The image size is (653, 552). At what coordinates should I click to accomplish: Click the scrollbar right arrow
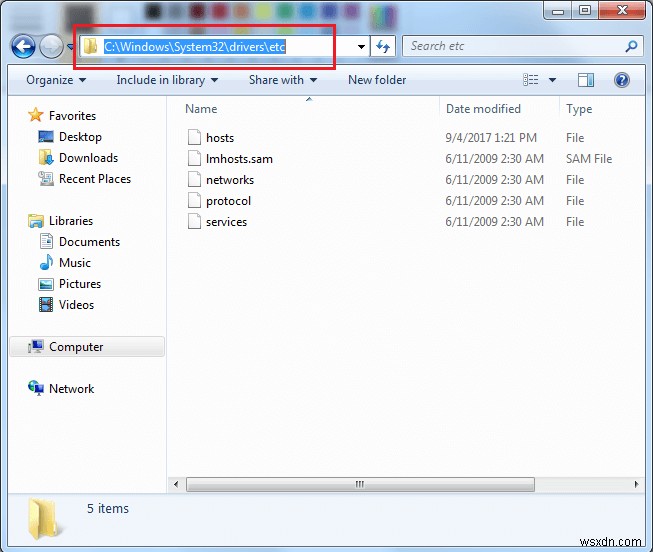tap(636, 484)
